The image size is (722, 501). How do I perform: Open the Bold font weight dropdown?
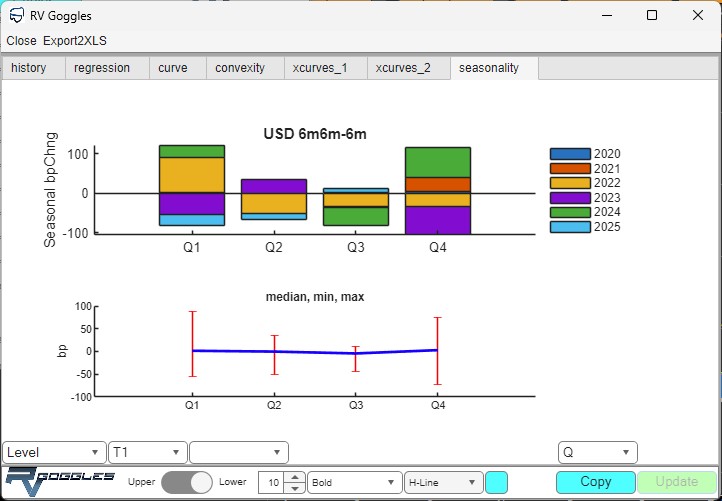(x=354, y=482)
